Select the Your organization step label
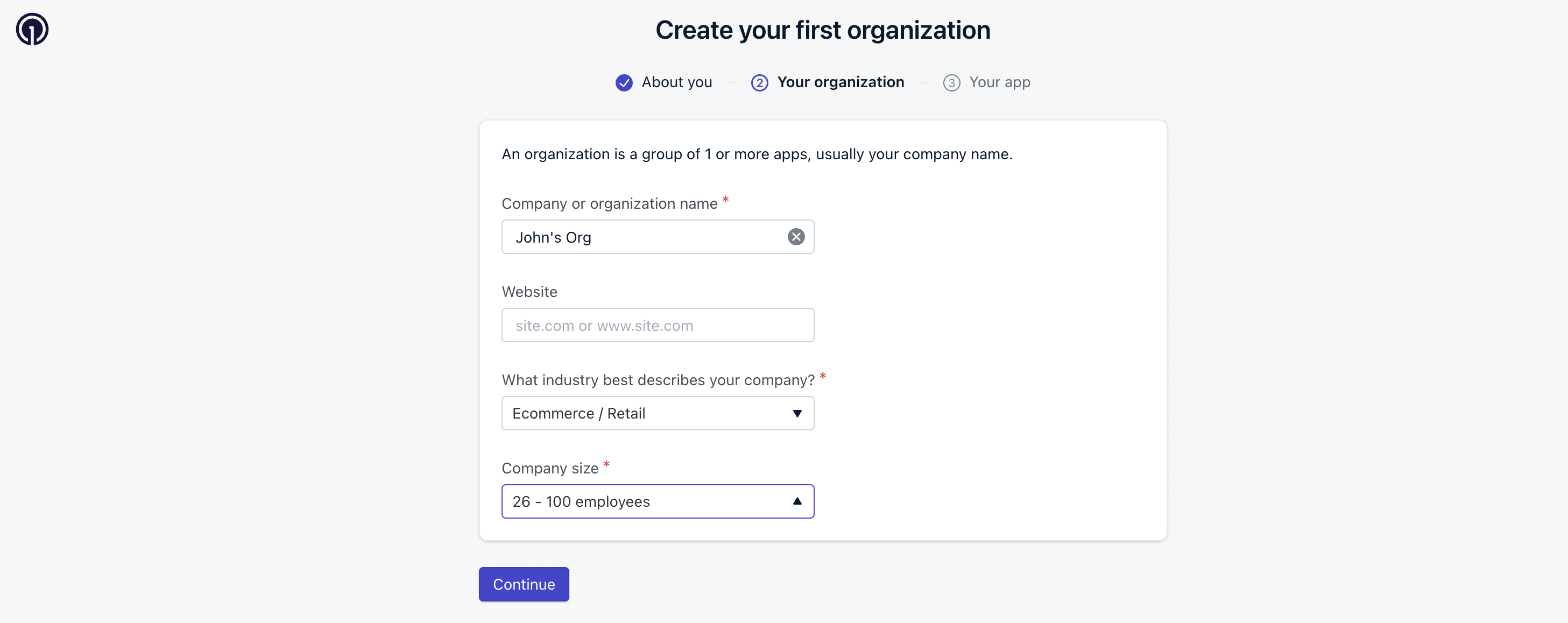Viewport: 1568px width, 623px height. pyautogui.click(x=840, y=82)
